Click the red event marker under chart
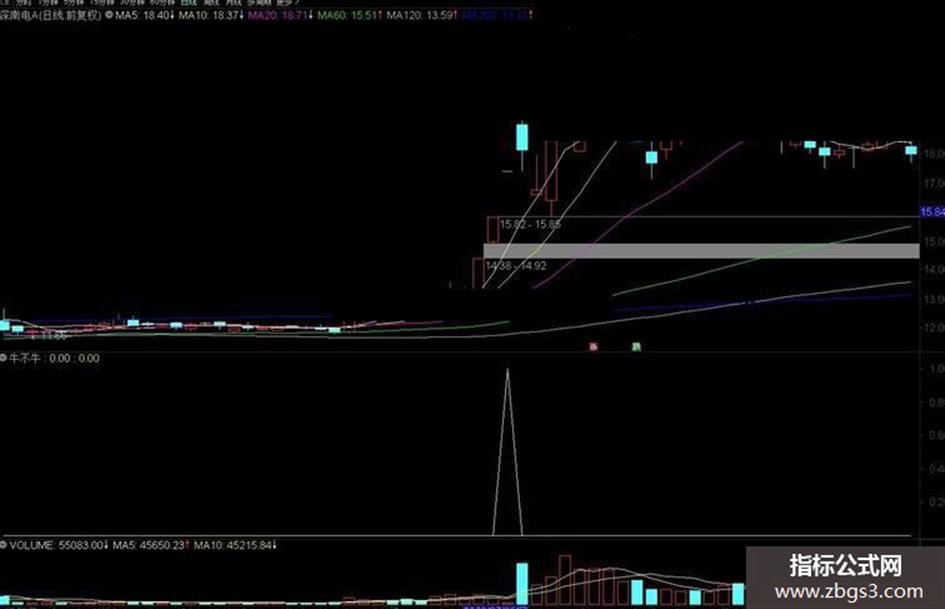Screen dimensions: 945x609 (x=594, y=347)
